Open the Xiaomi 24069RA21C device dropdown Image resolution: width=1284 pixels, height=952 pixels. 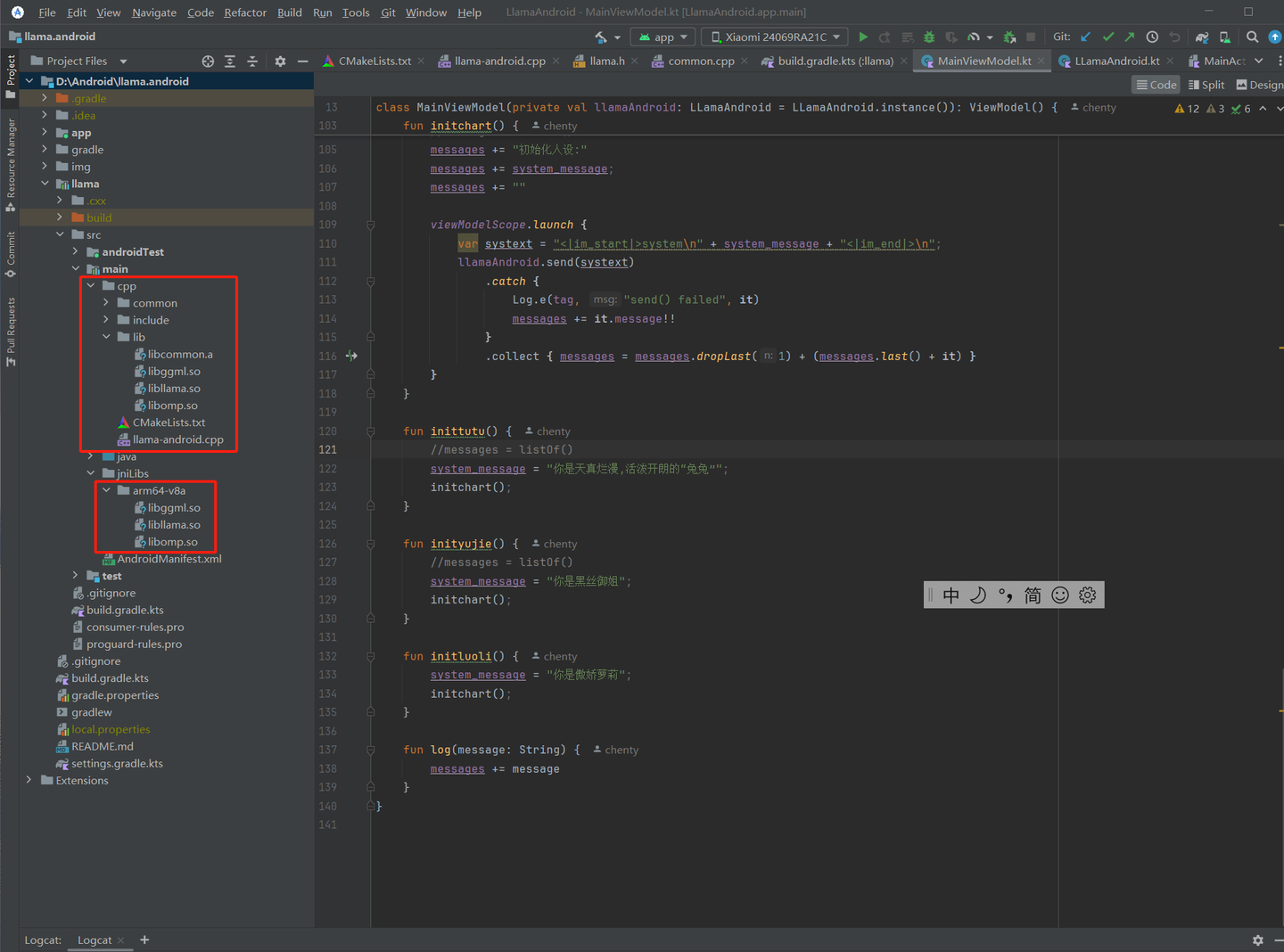point(777,37)
